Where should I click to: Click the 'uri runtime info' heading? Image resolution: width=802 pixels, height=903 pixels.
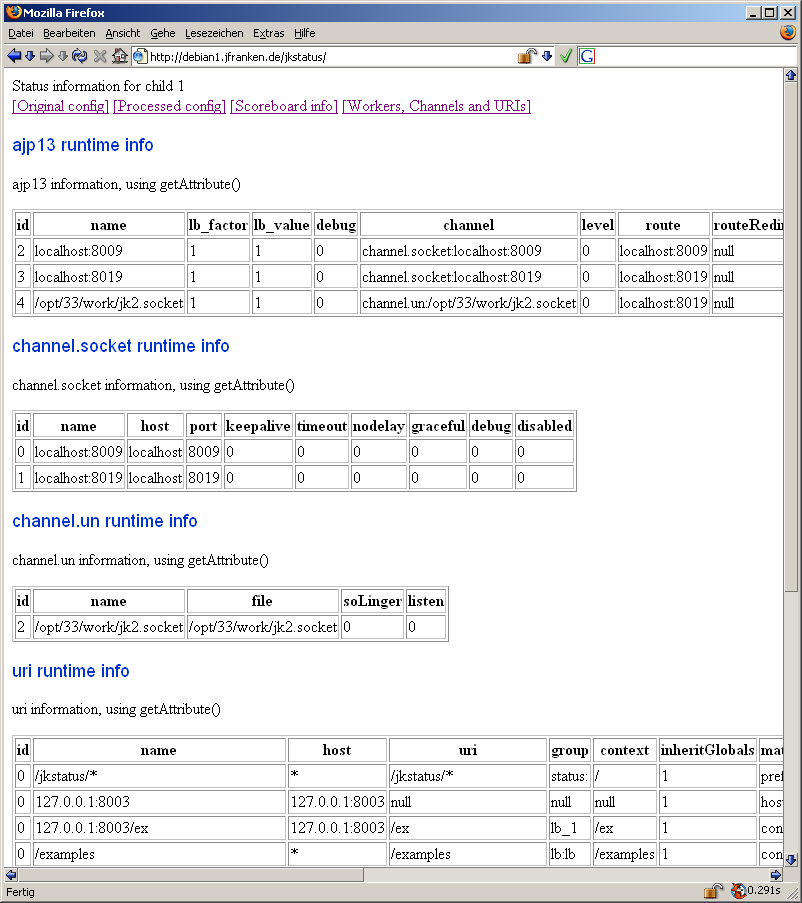(71, 671)
